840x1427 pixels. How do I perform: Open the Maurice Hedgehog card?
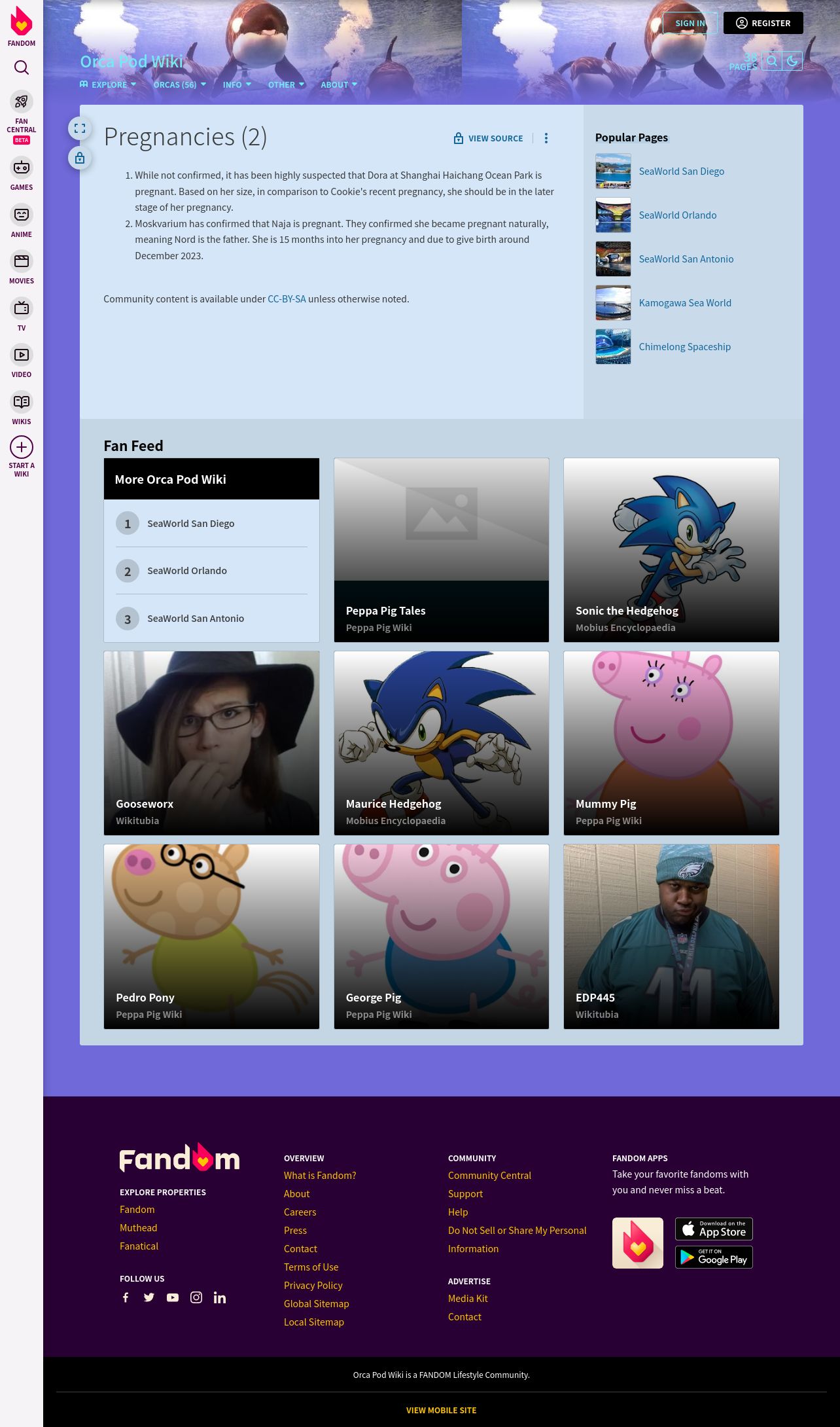[442, 743]
